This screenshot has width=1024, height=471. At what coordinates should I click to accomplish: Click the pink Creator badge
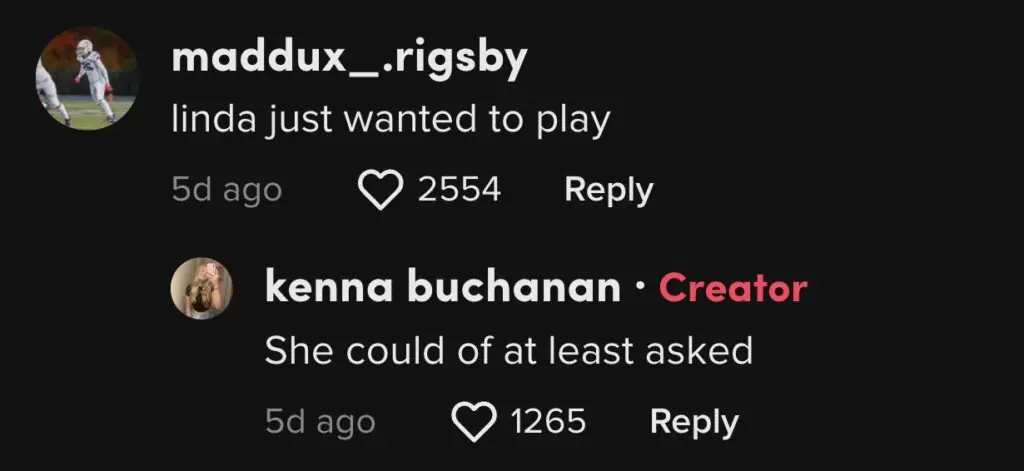point(733,288)
